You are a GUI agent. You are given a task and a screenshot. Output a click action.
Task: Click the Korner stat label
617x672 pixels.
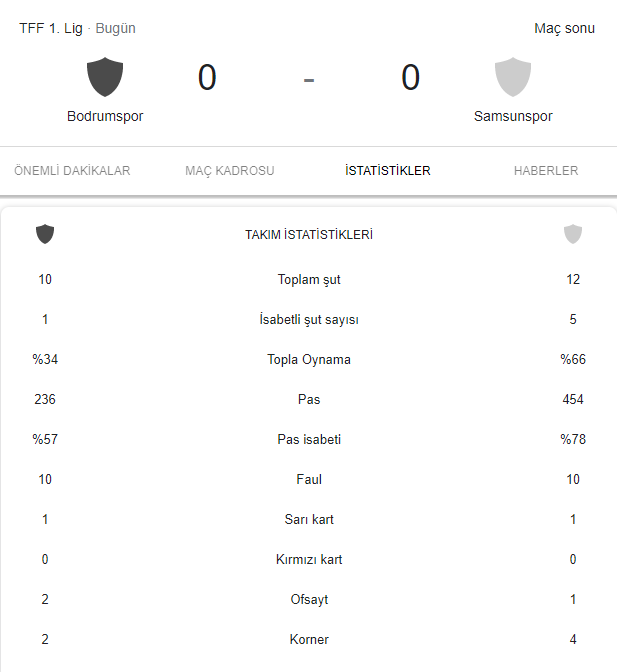pyautogui.click(x=309, y=640)
